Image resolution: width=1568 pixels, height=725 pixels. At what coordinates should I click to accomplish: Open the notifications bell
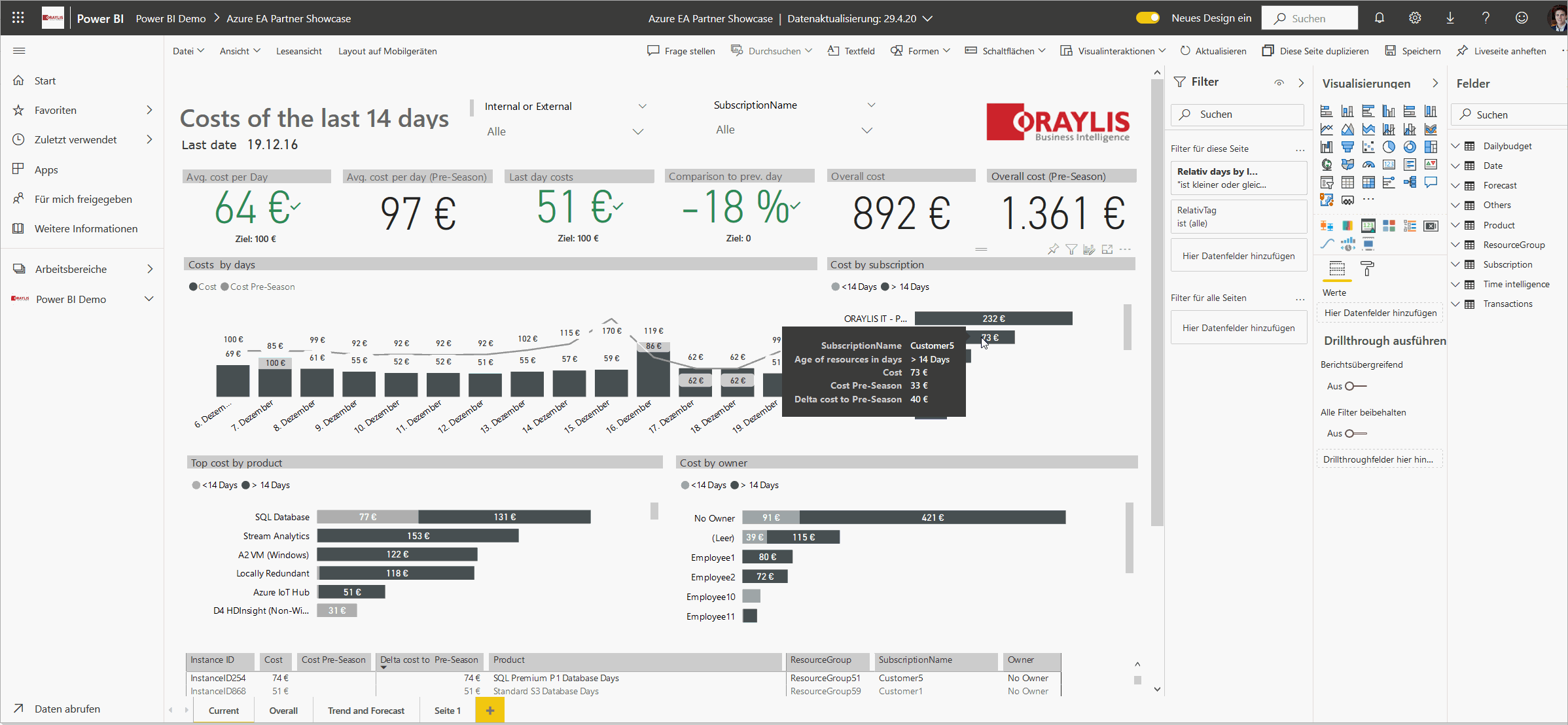[1380, 18]
